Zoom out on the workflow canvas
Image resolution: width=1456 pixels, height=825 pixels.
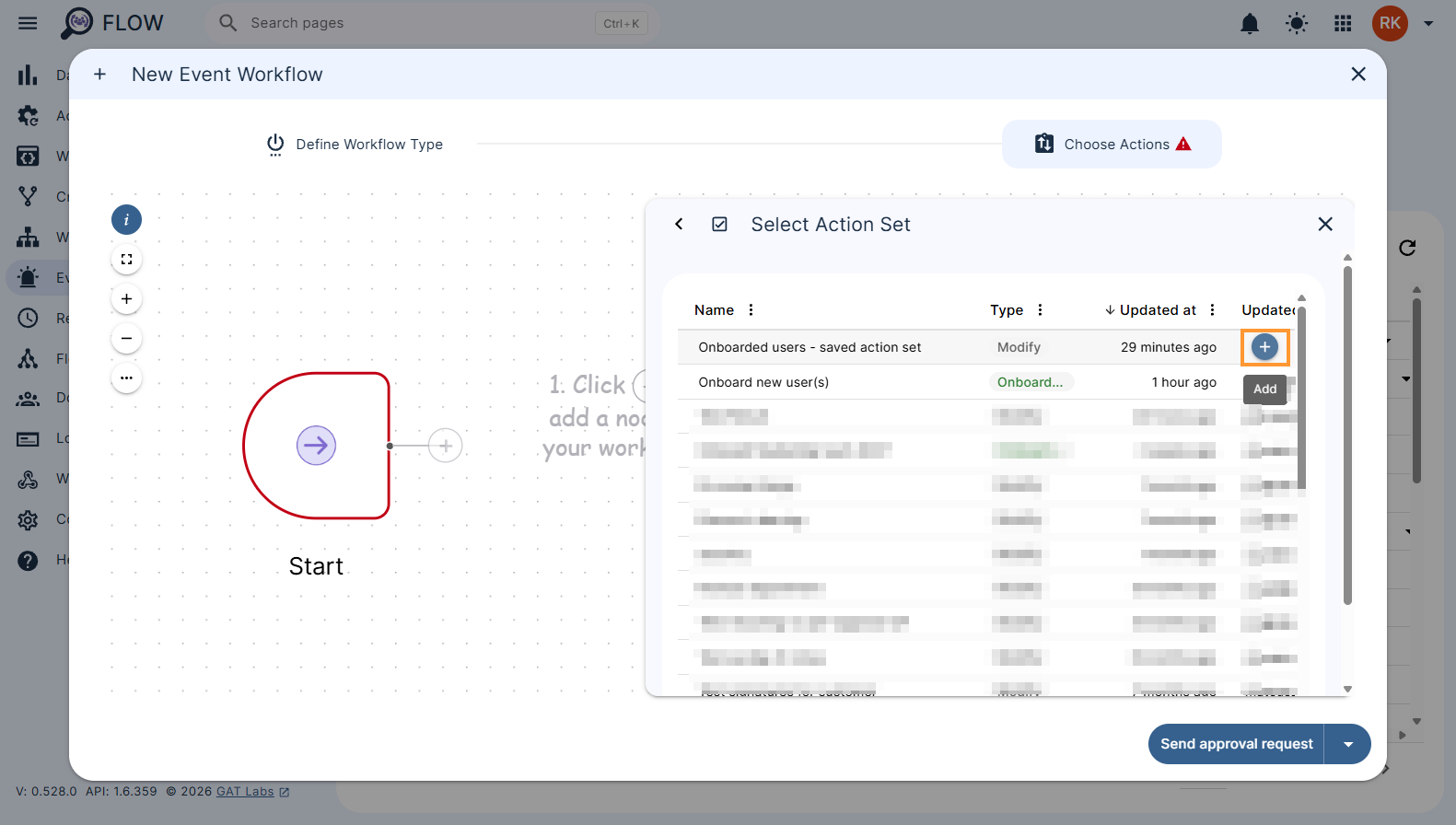[126, 339]
